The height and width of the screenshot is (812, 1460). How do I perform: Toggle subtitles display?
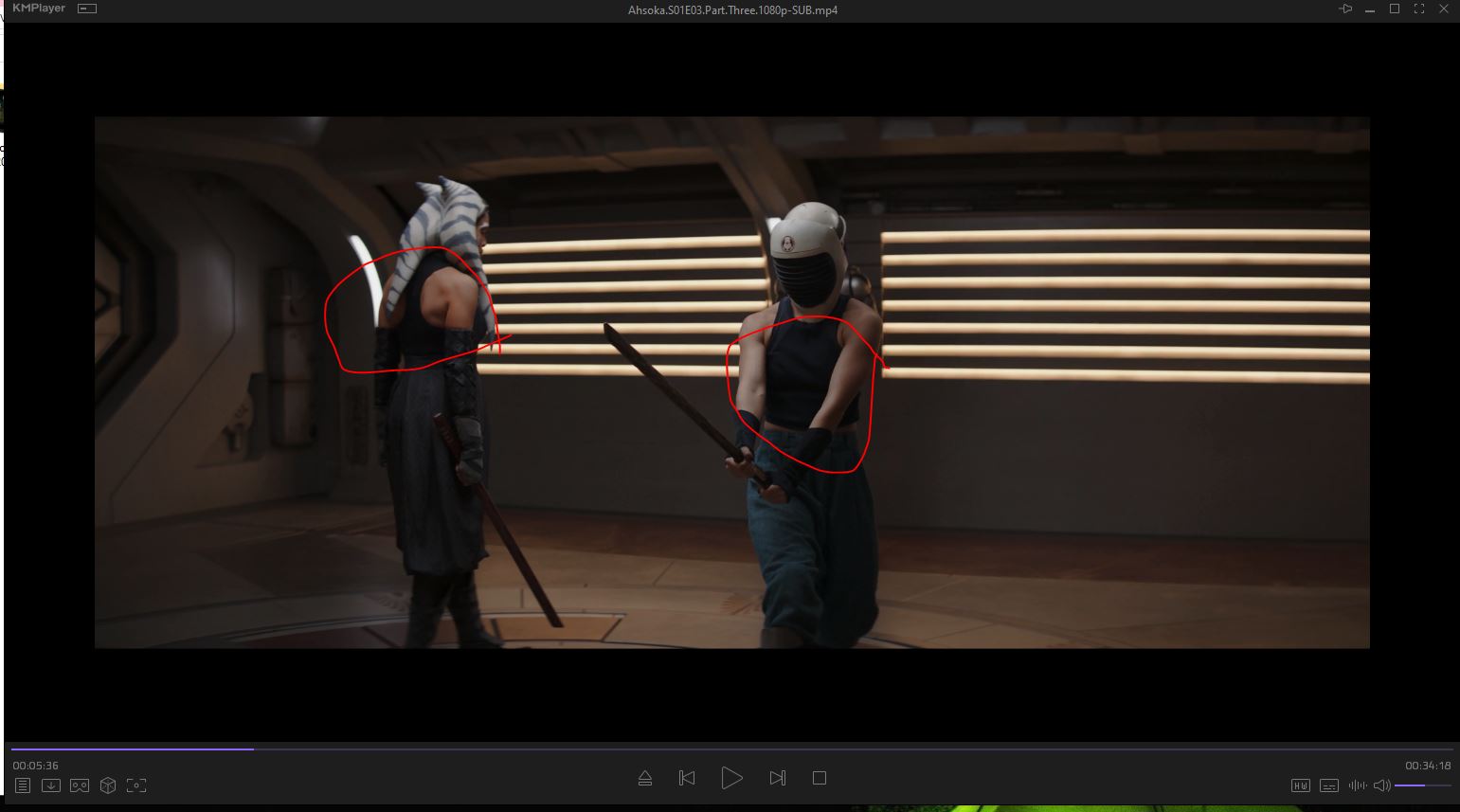pyautogui.click(x=1329, y=785)
